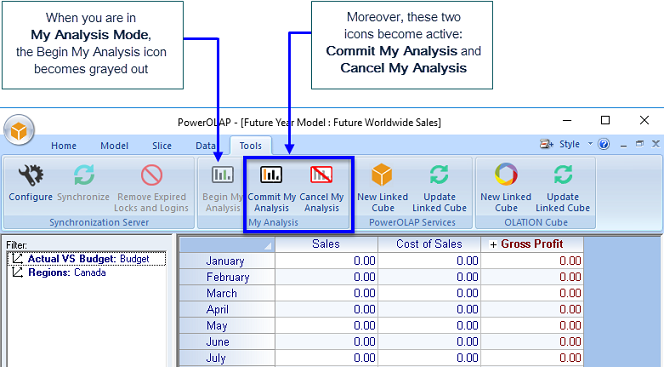Image resolution: width=664 pixels, height=367 pixels.
Task: Select the January row header
Action: click(227, 261)
